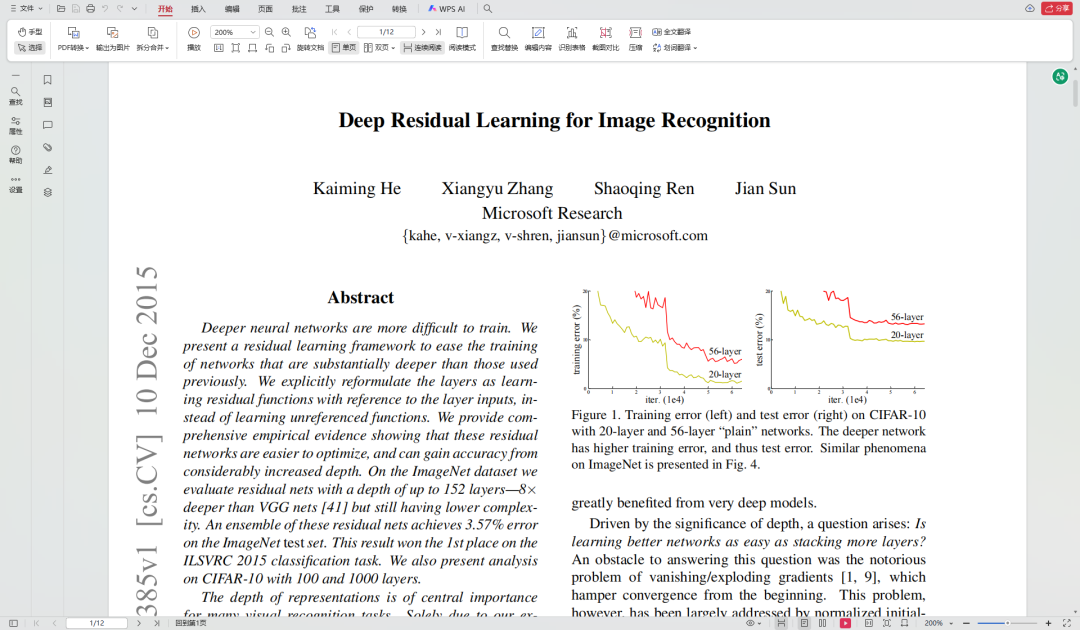Open the bookmarks panel icon

[48, 80]
